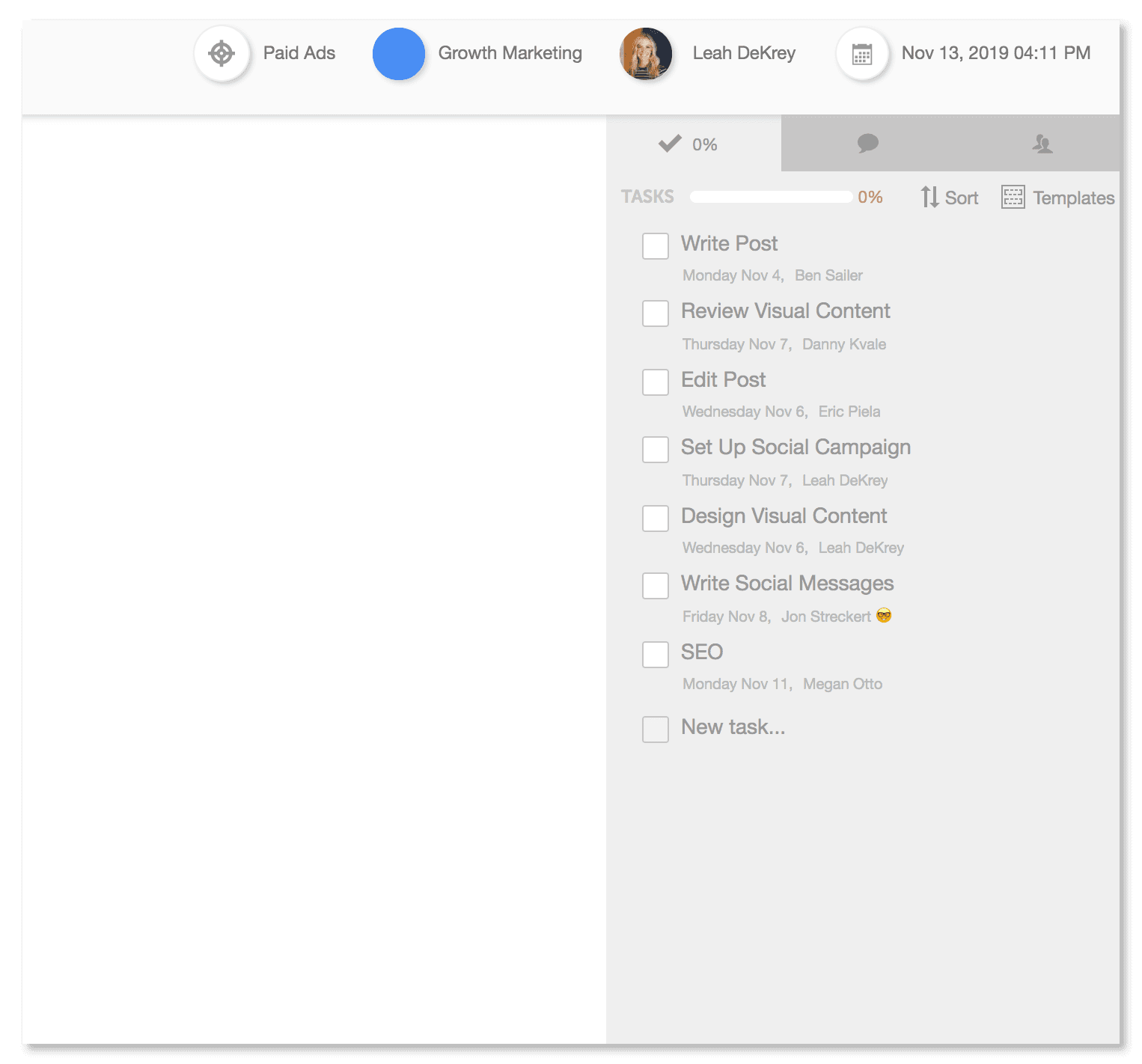Click the blue Growth Marketing color circle

(399, 54)
